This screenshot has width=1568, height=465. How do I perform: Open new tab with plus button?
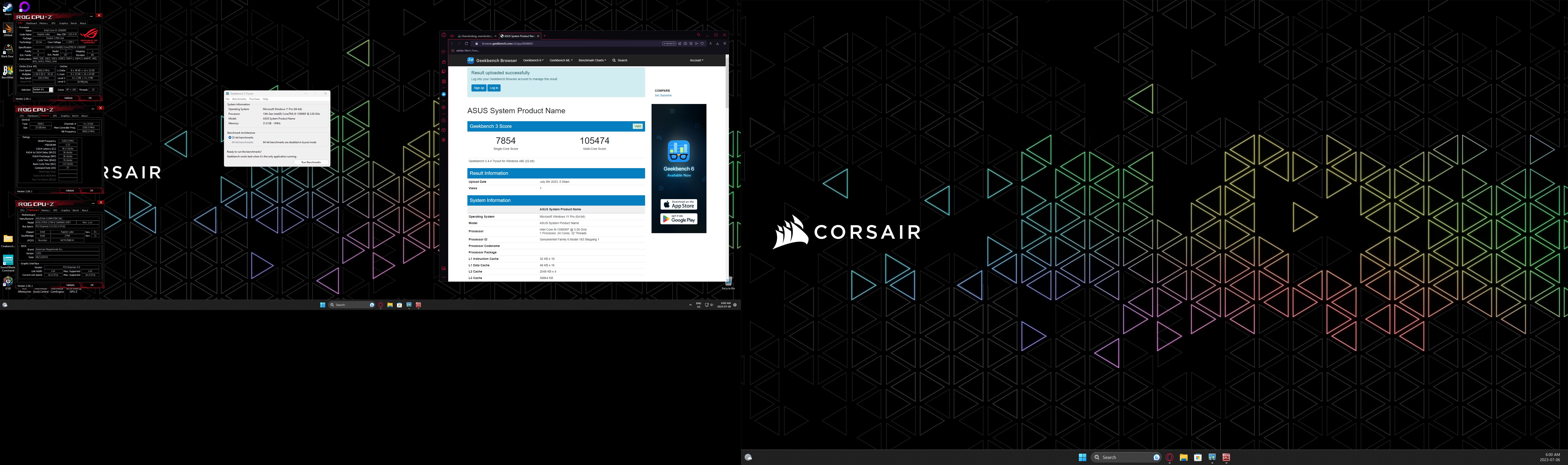click(545, 36)
